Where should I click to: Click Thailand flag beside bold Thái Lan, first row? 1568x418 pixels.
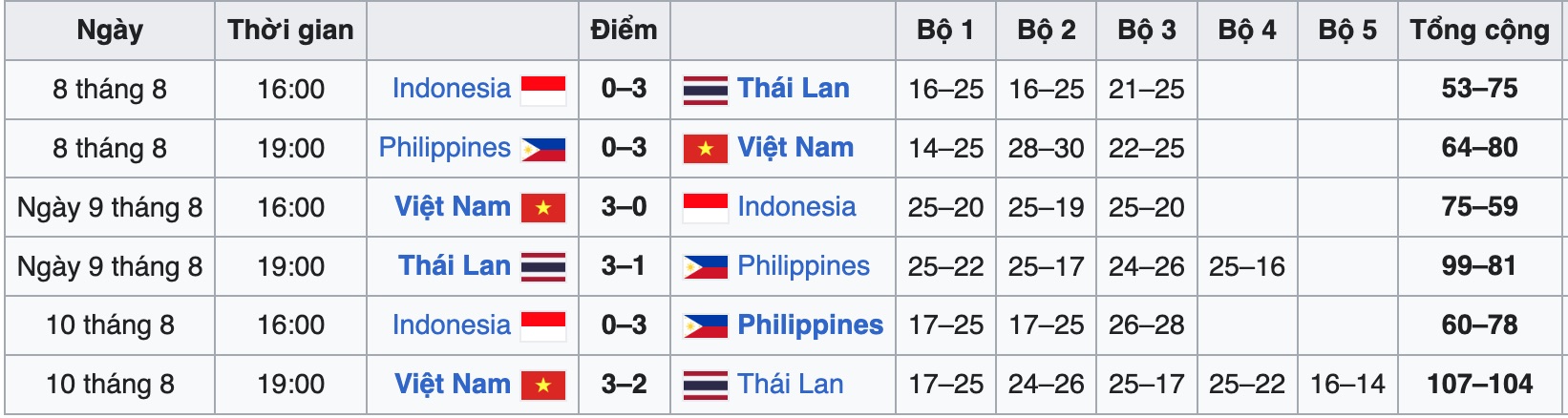pyautogui.click(x=706, y=90)
